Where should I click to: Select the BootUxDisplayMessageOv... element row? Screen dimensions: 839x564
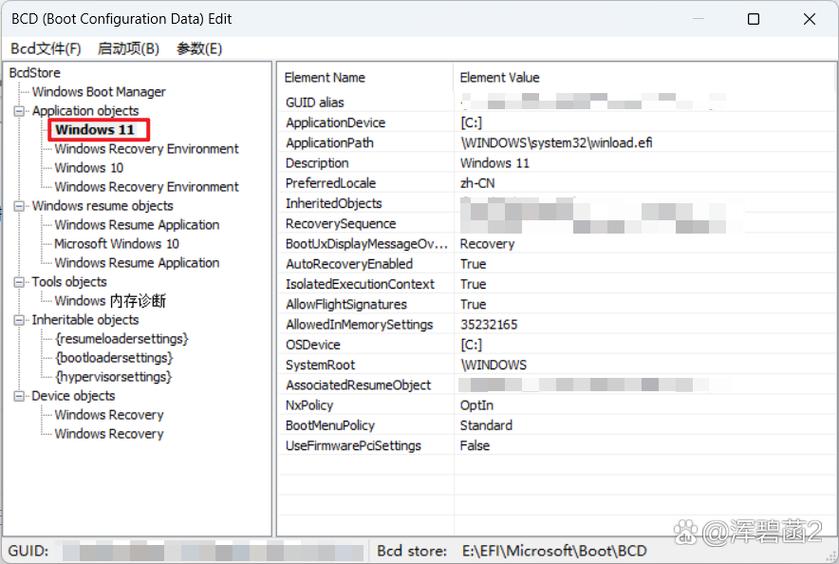coord(556,244)
